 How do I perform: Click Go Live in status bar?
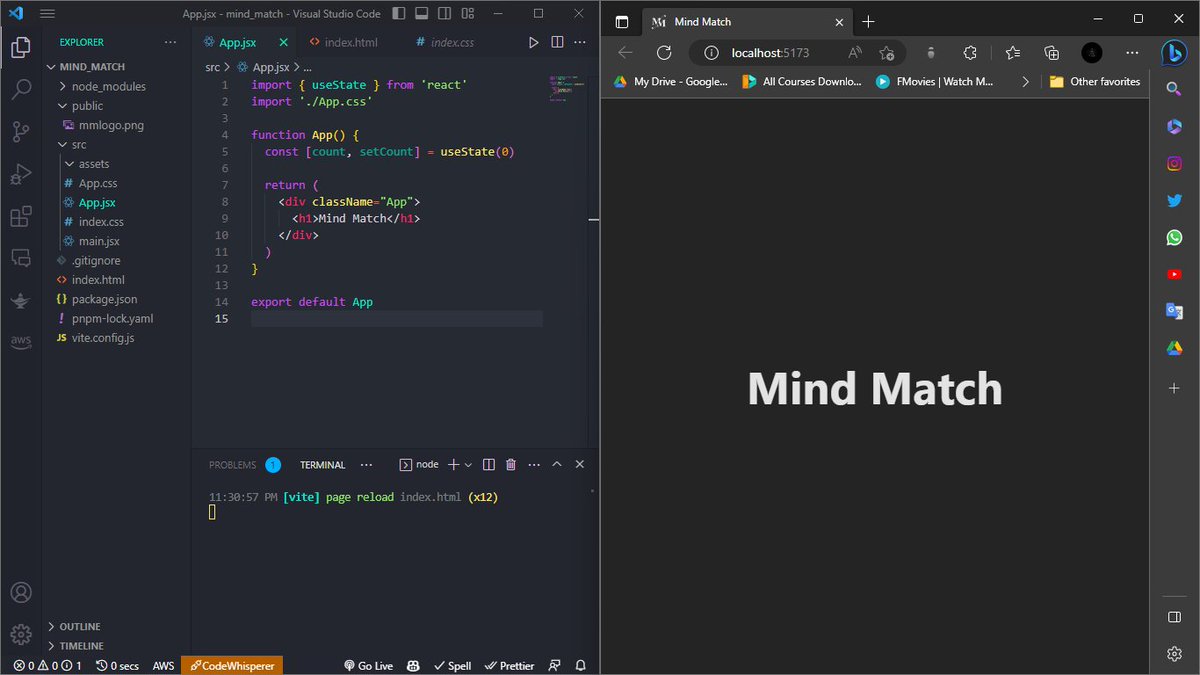[x=368, y=666]
